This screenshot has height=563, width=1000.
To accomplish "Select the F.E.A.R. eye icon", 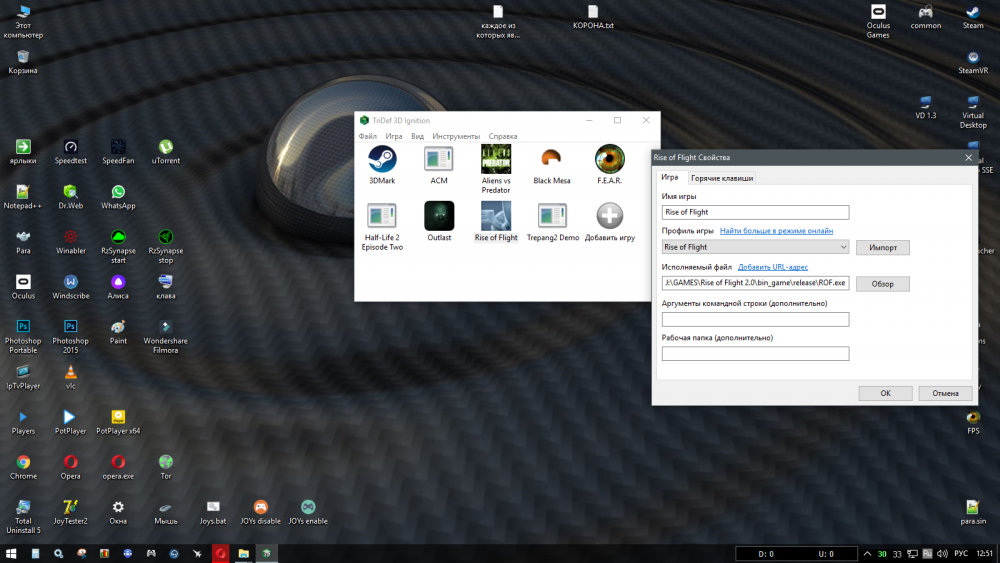I will (610, 159).
